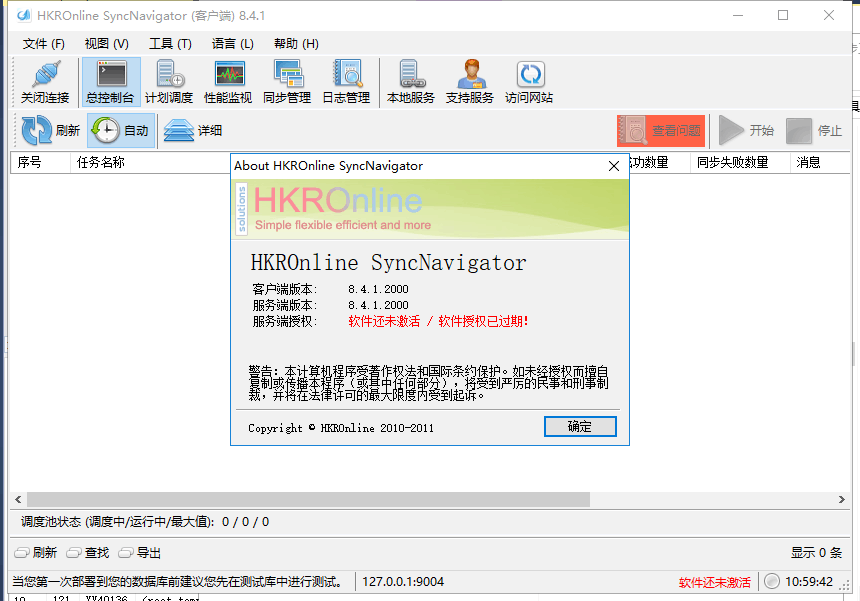
Task: Click 确定 in the About dialog
Action: (x=580, y=427)
